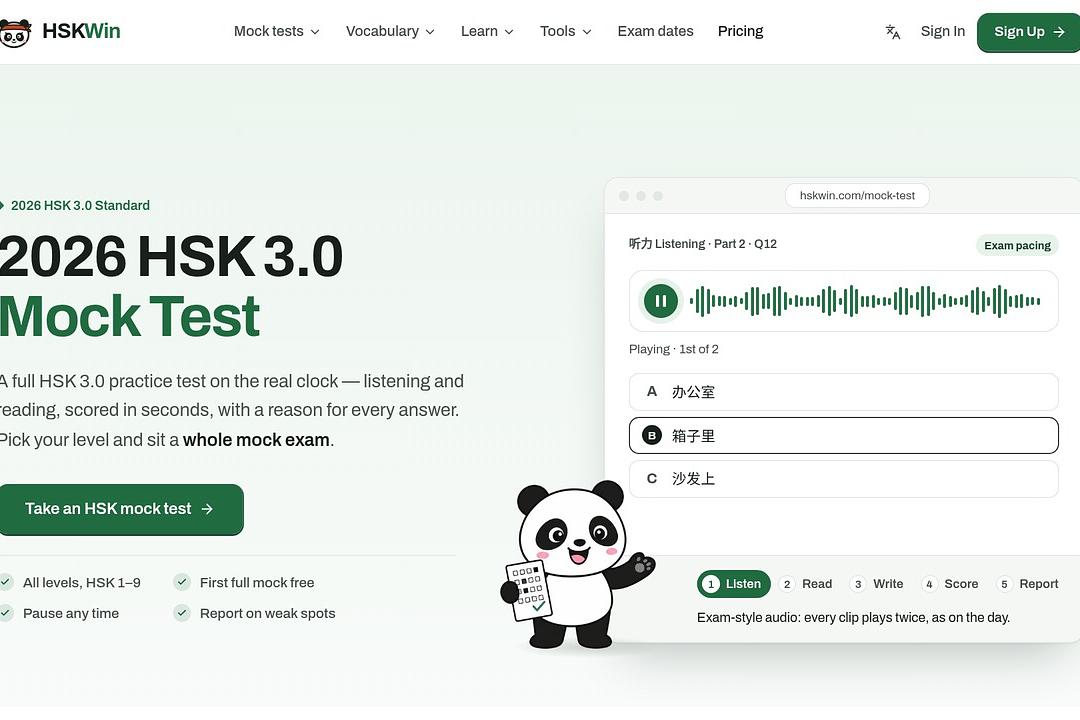Click the hskwin.com/mock-test address bar

(857, 196)
